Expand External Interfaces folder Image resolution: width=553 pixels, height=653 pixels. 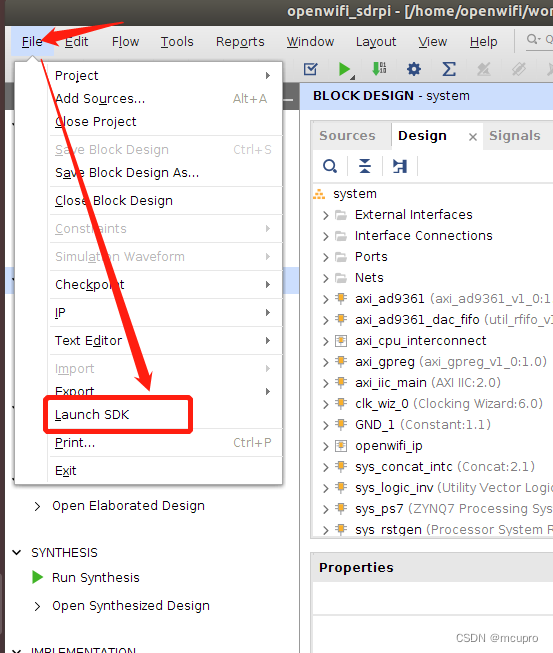[326, 215]
